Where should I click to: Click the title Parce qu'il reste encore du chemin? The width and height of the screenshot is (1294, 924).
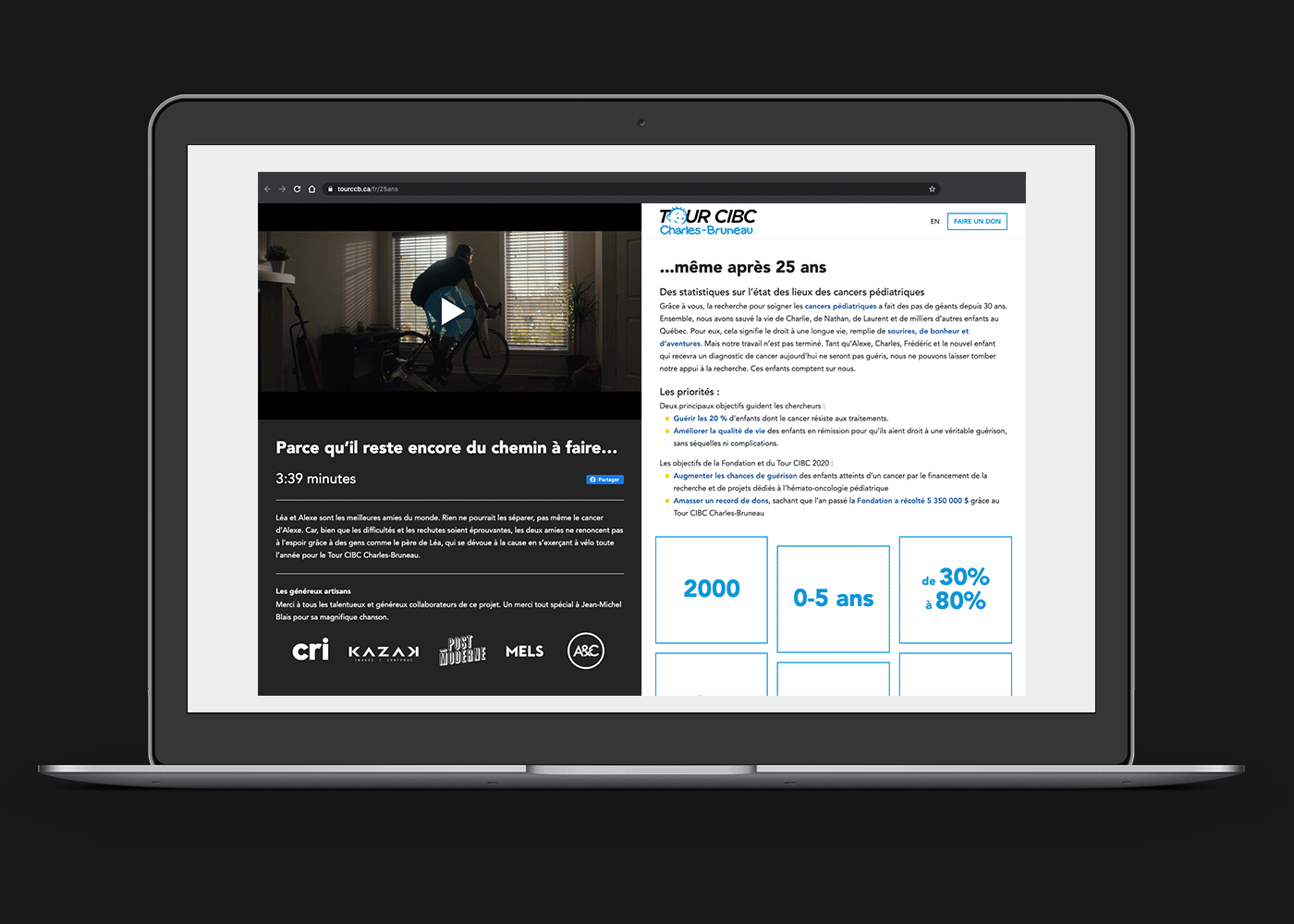point(446,448)
